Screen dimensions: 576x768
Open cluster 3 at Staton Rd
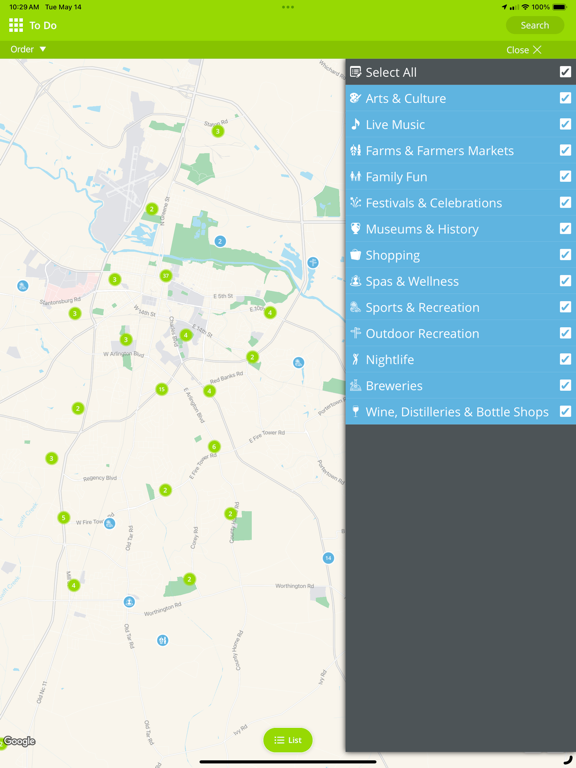coord(218,131)
